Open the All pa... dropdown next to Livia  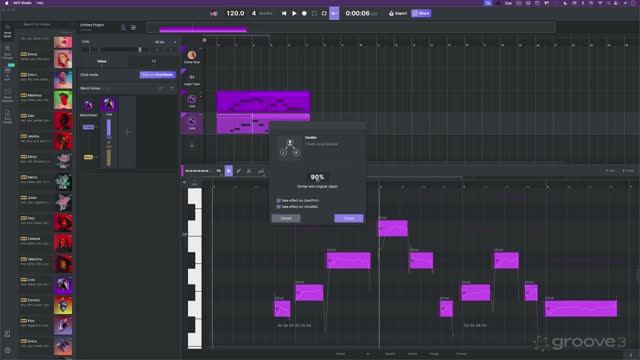[x=165, y=42]
